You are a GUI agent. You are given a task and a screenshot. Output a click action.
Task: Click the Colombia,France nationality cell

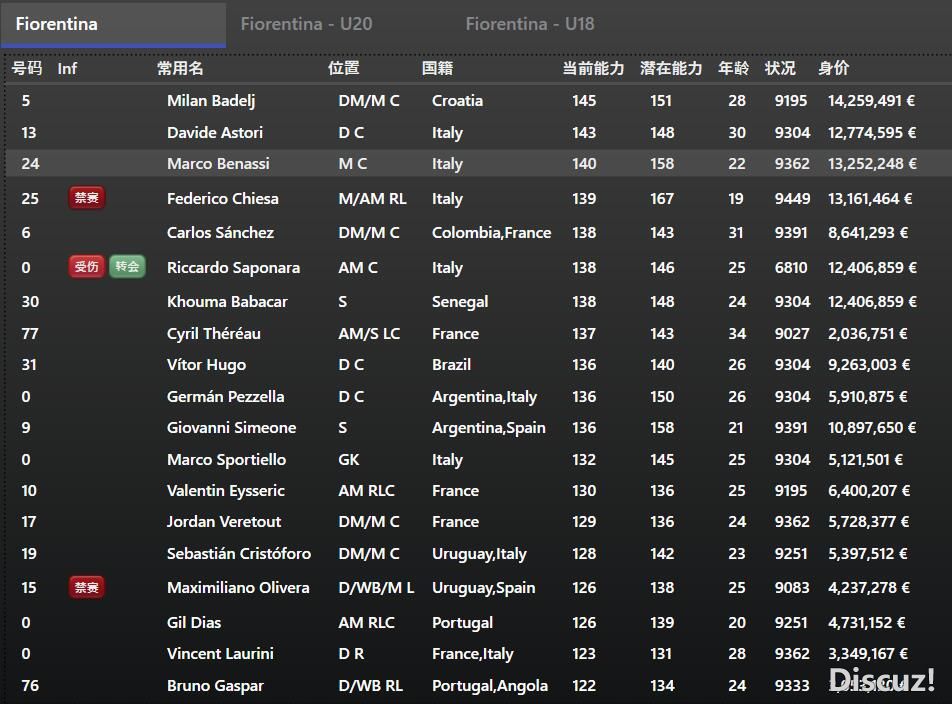pos(491,232)
